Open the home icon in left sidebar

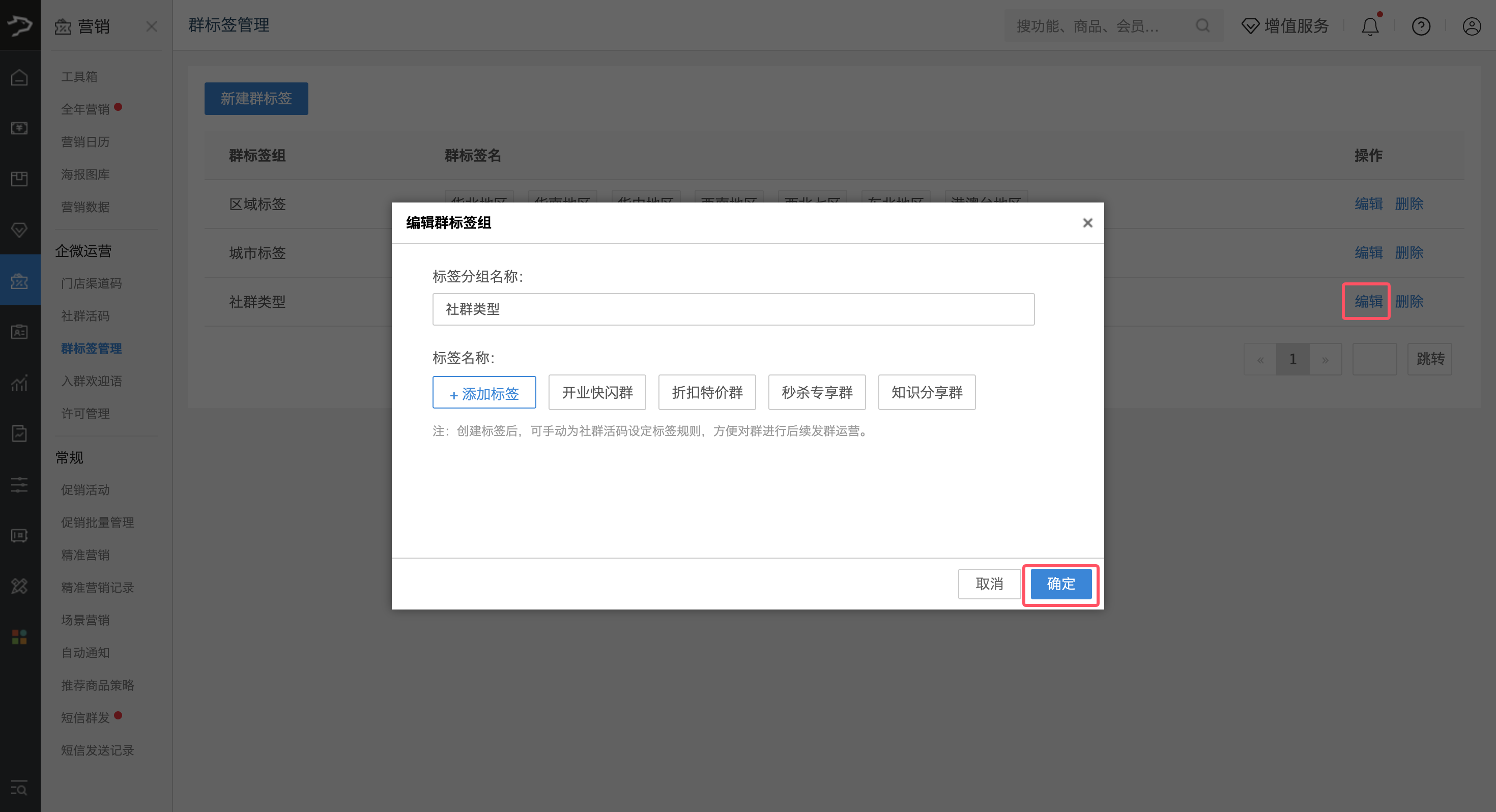pyautogui.click(x=19, y=77)
